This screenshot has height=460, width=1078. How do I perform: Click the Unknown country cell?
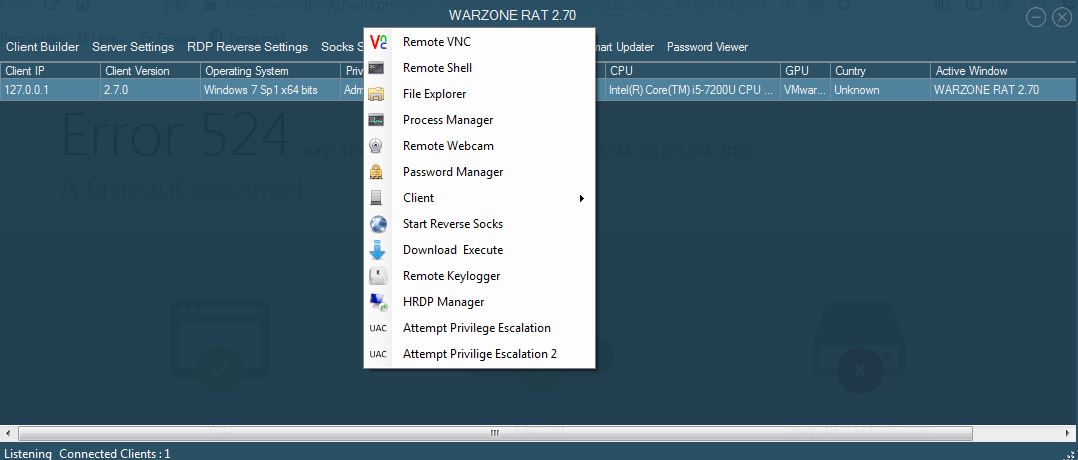[x=881, y=90]
